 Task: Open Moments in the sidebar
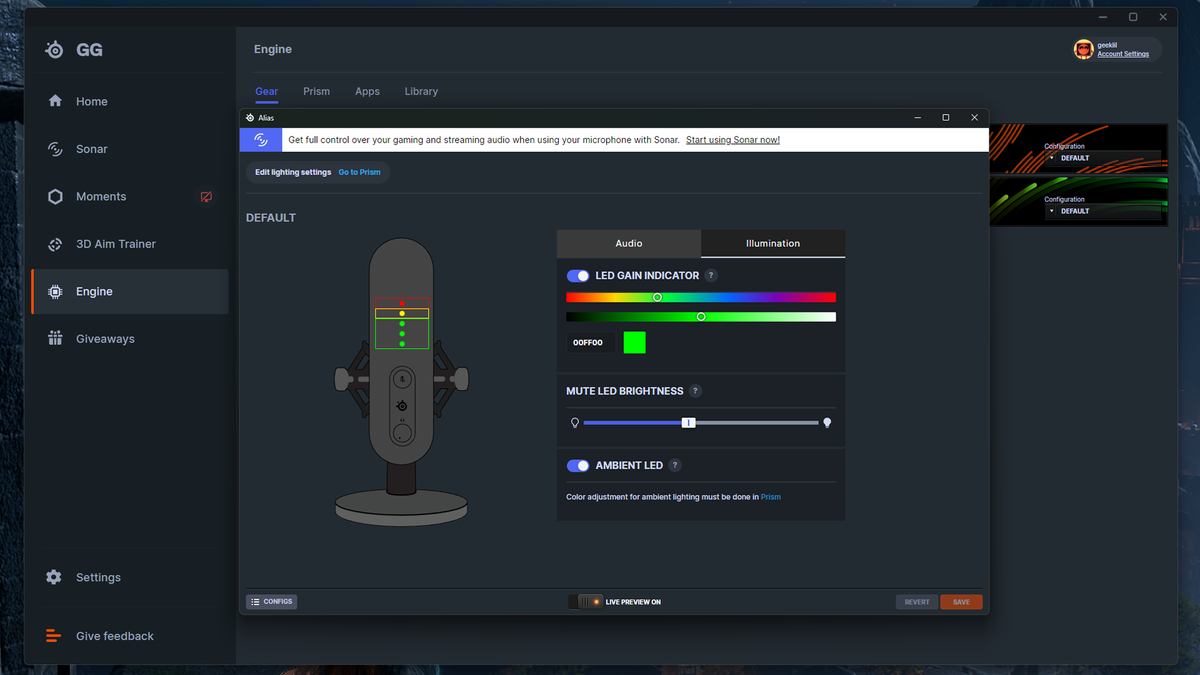click(130, 197)
